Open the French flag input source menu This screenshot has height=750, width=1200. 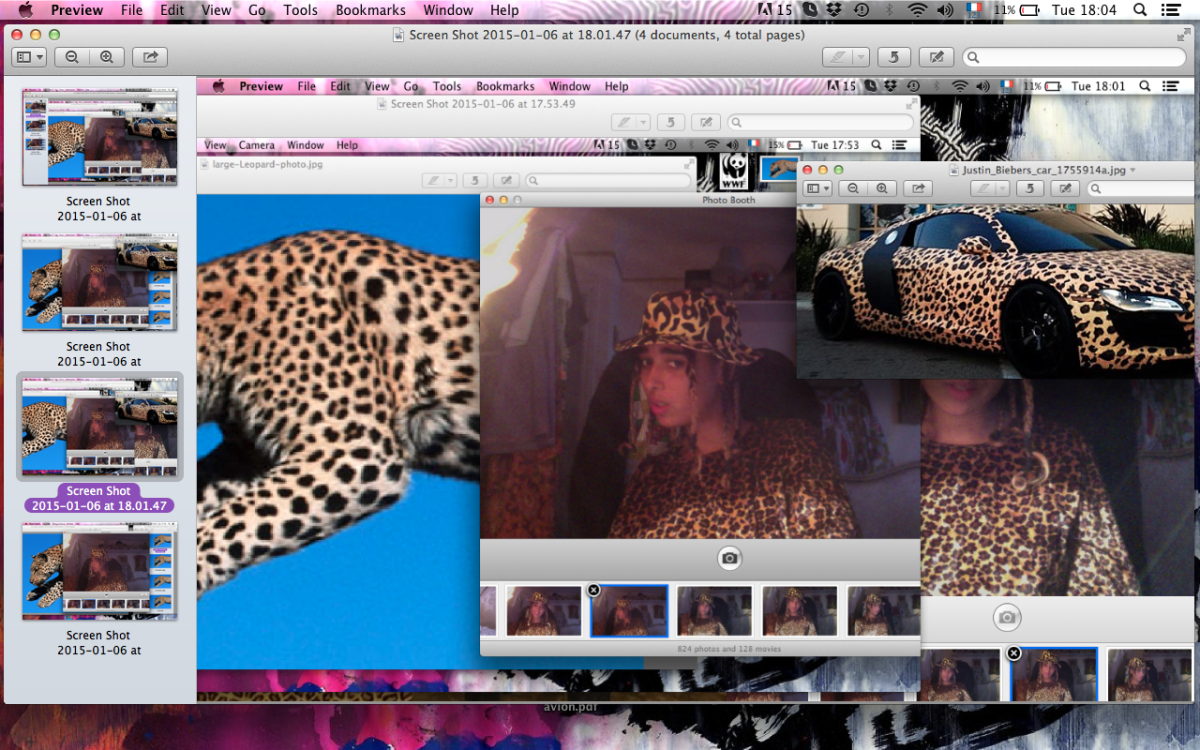click(x=974, y=10)
